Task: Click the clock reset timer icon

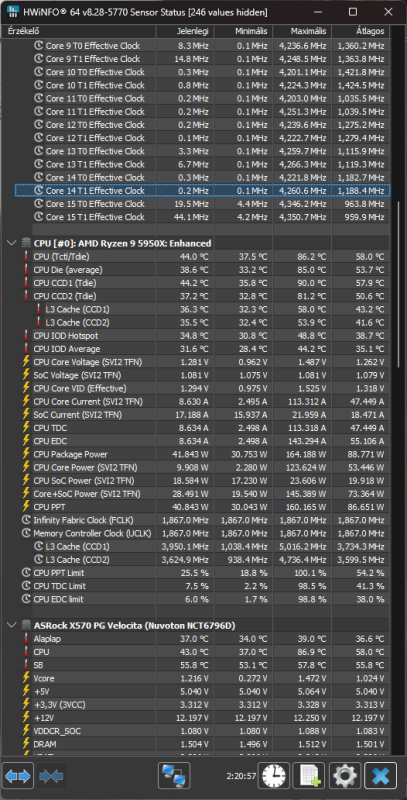Action: tap(274, 776)
